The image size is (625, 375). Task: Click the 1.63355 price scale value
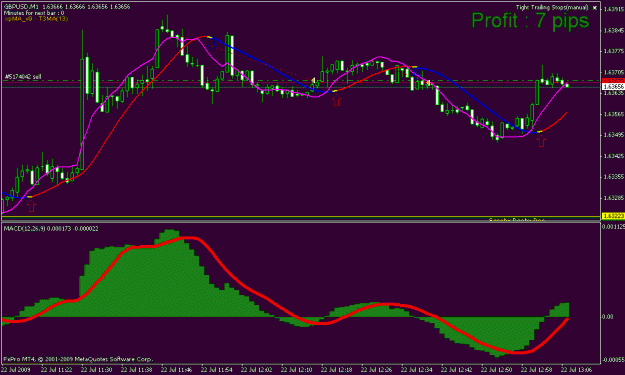[x=614, y=177]
